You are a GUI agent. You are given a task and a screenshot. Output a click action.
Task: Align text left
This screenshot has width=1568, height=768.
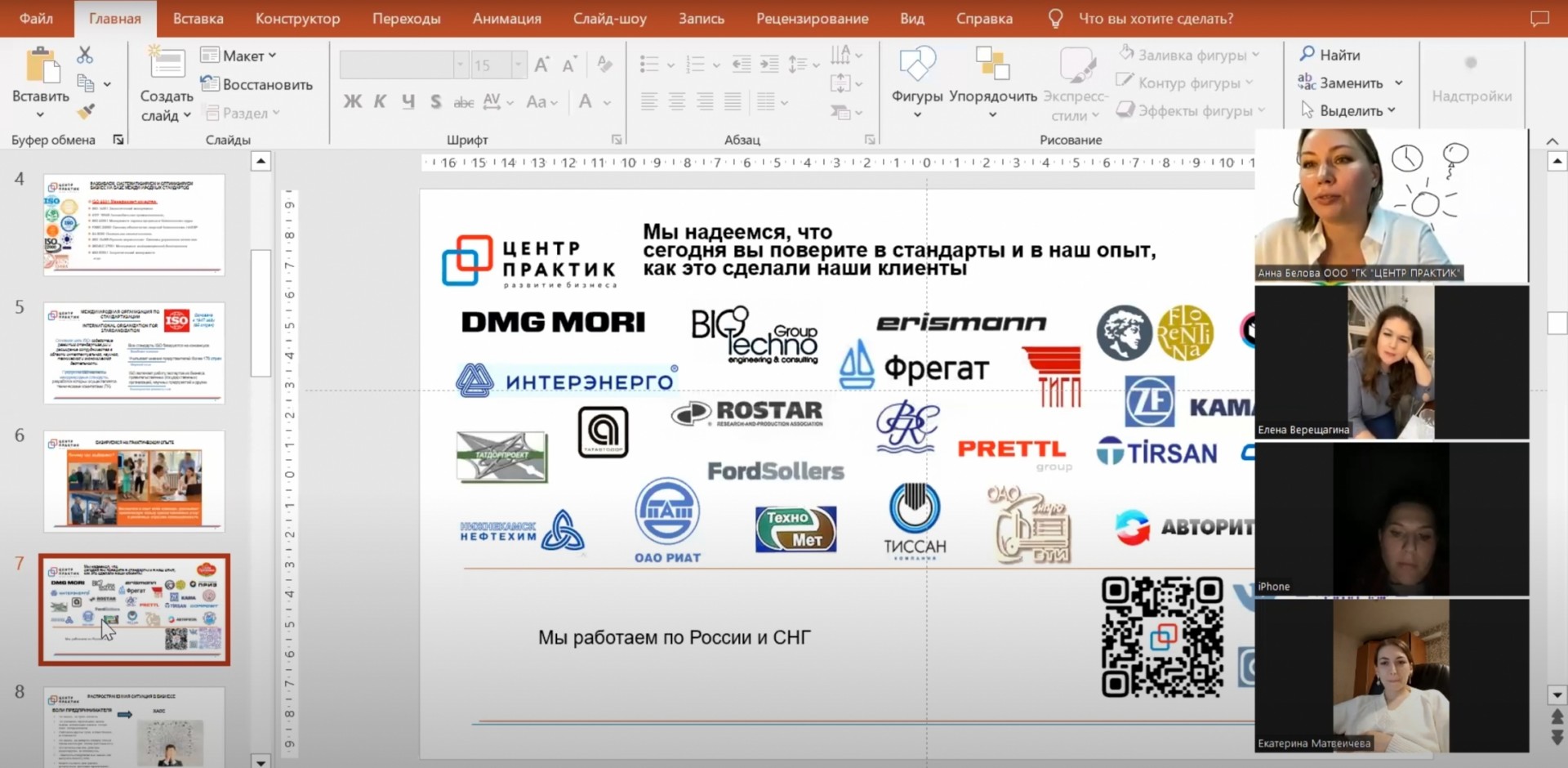tap(649, 102)
